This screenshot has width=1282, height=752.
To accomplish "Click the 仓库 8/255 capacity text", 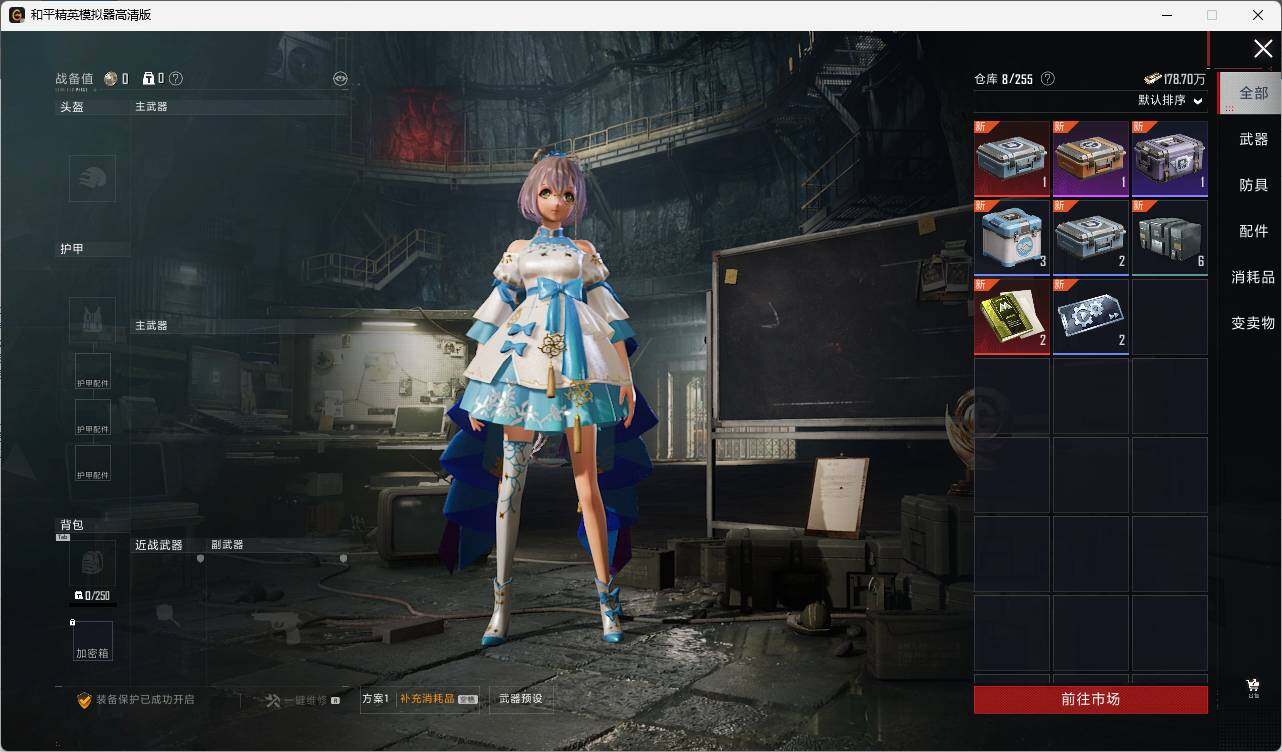I will pyautogui.click(x=1003, y=79).
